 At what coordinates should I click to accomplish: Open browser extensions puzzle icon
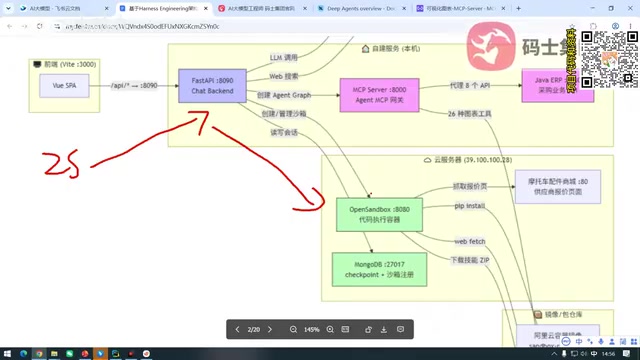point(593,26)
